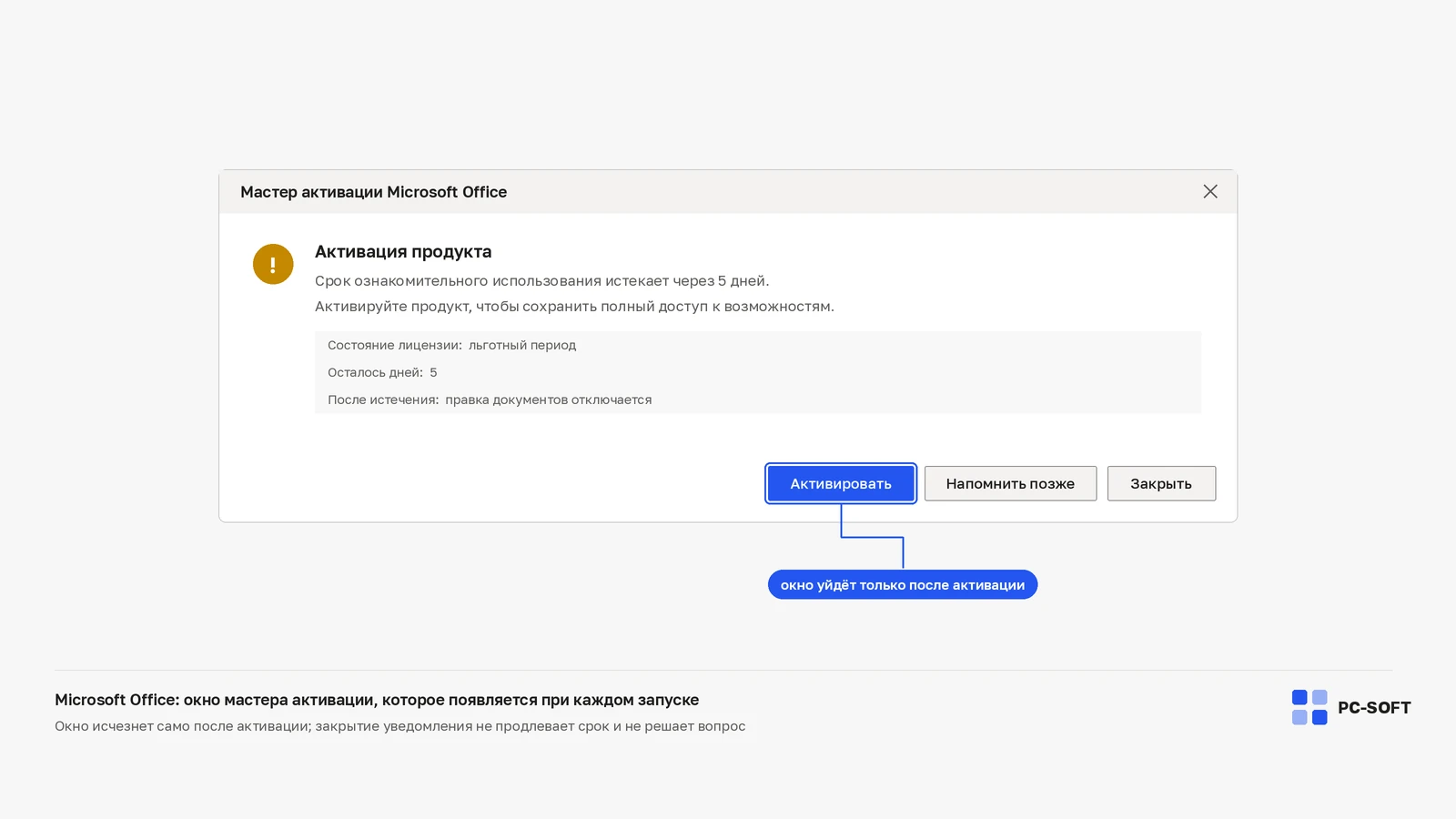
Task: Click the После истечения line
Action: [x=490, y=399]
